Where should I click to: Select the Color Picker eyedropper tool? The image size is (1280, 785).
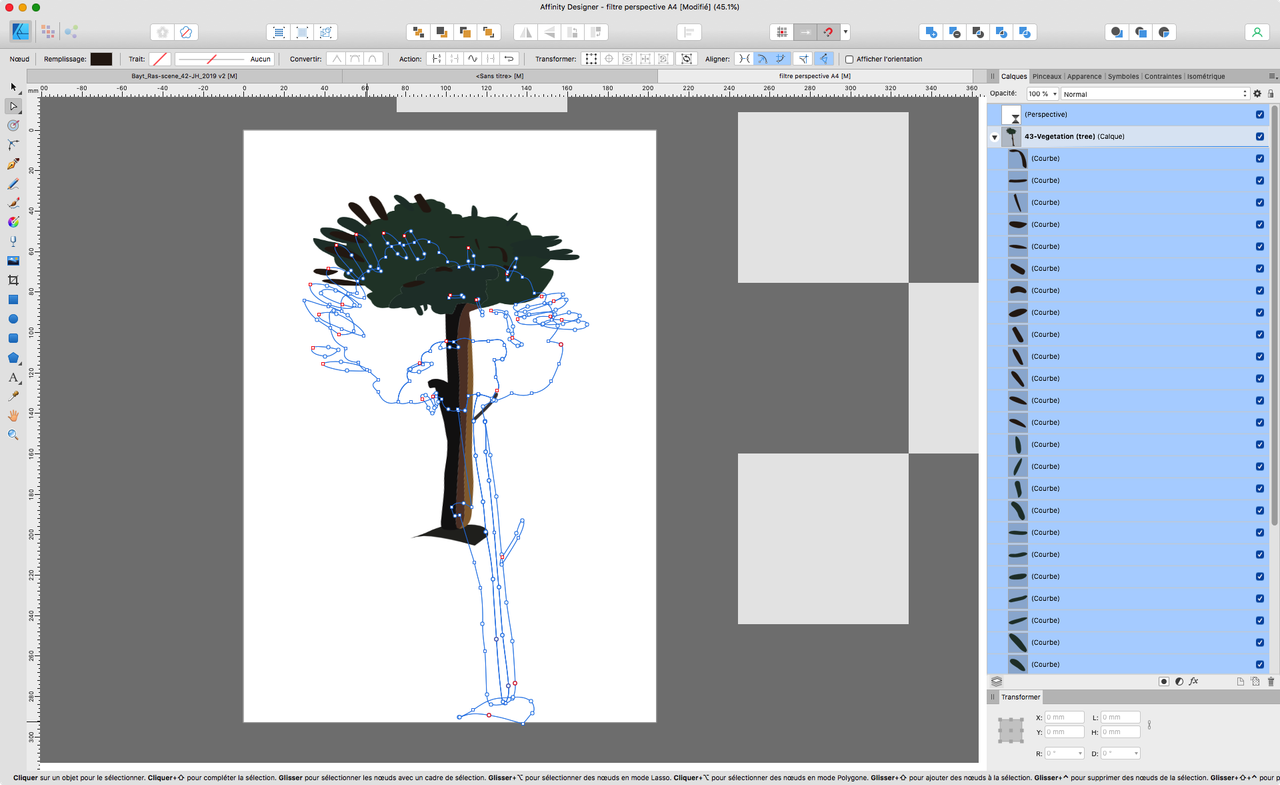13,396
